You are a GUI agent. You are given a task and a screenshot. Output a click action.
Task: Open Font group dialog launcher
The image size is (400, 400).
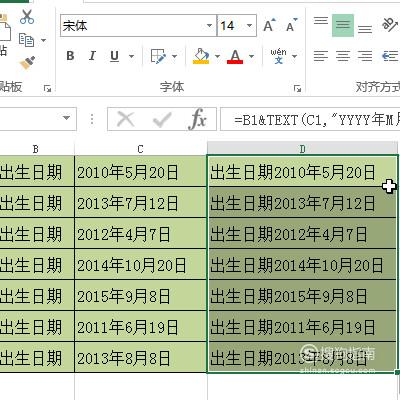(x=297, y=88)
